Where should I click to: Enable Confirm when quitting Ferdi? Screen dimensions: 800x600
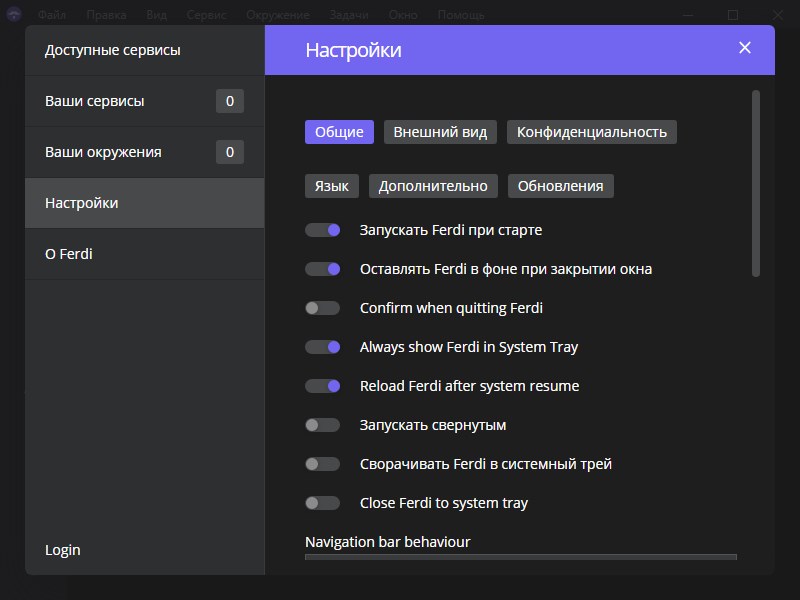[x=323, y=308]
